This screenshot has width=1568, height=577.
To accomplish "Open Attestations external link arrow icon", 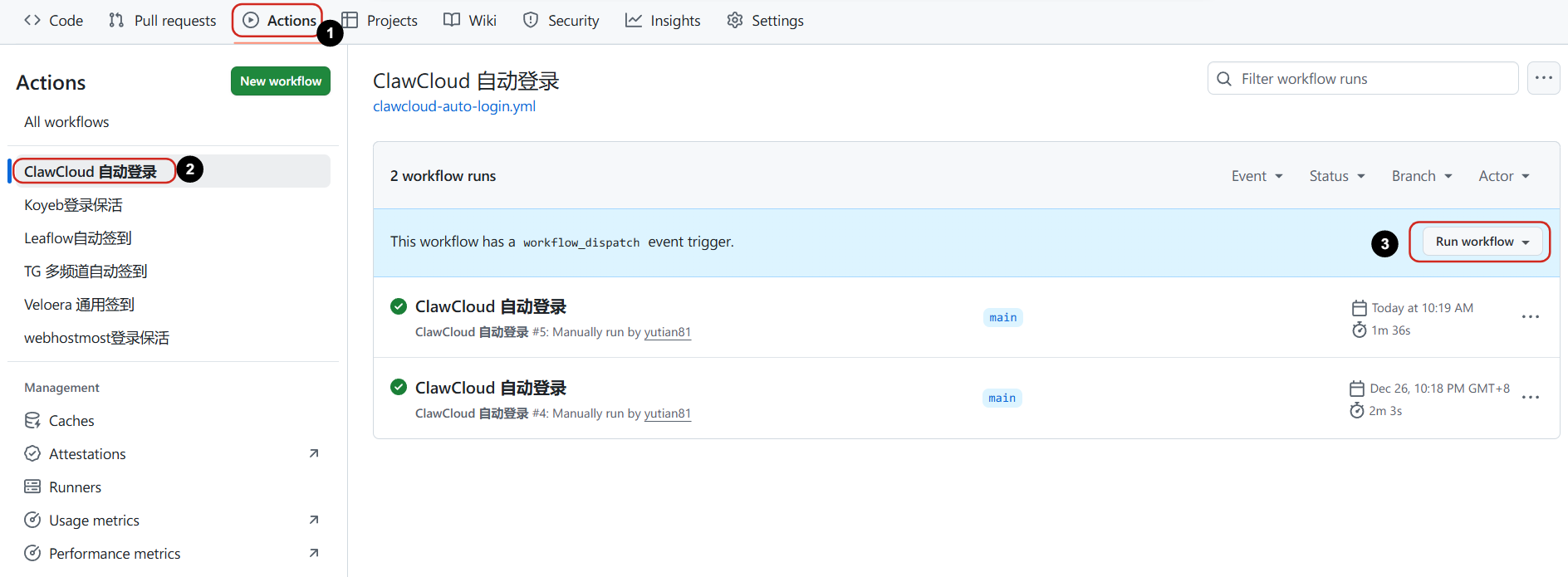I will pyautogui.click(x=314, y=453).
